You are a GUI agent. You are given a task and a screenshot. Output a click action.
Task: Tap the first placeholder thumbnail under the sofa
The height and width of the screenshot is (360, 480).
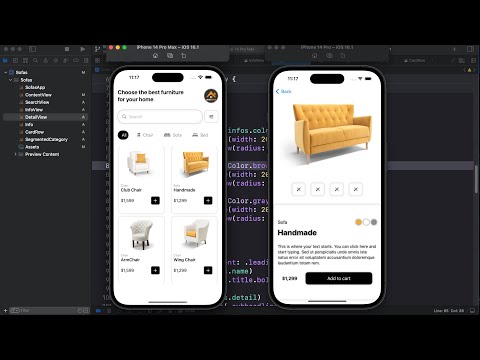(299, 189)
